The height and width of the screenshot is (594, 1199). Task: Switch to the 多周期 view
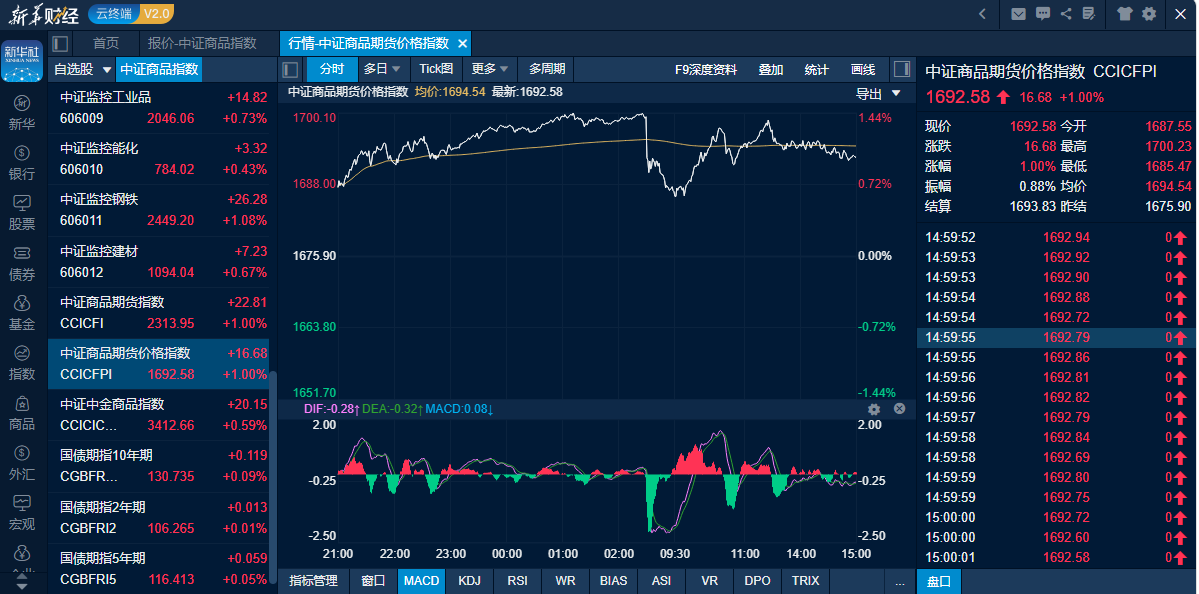[x=547, y=69]
